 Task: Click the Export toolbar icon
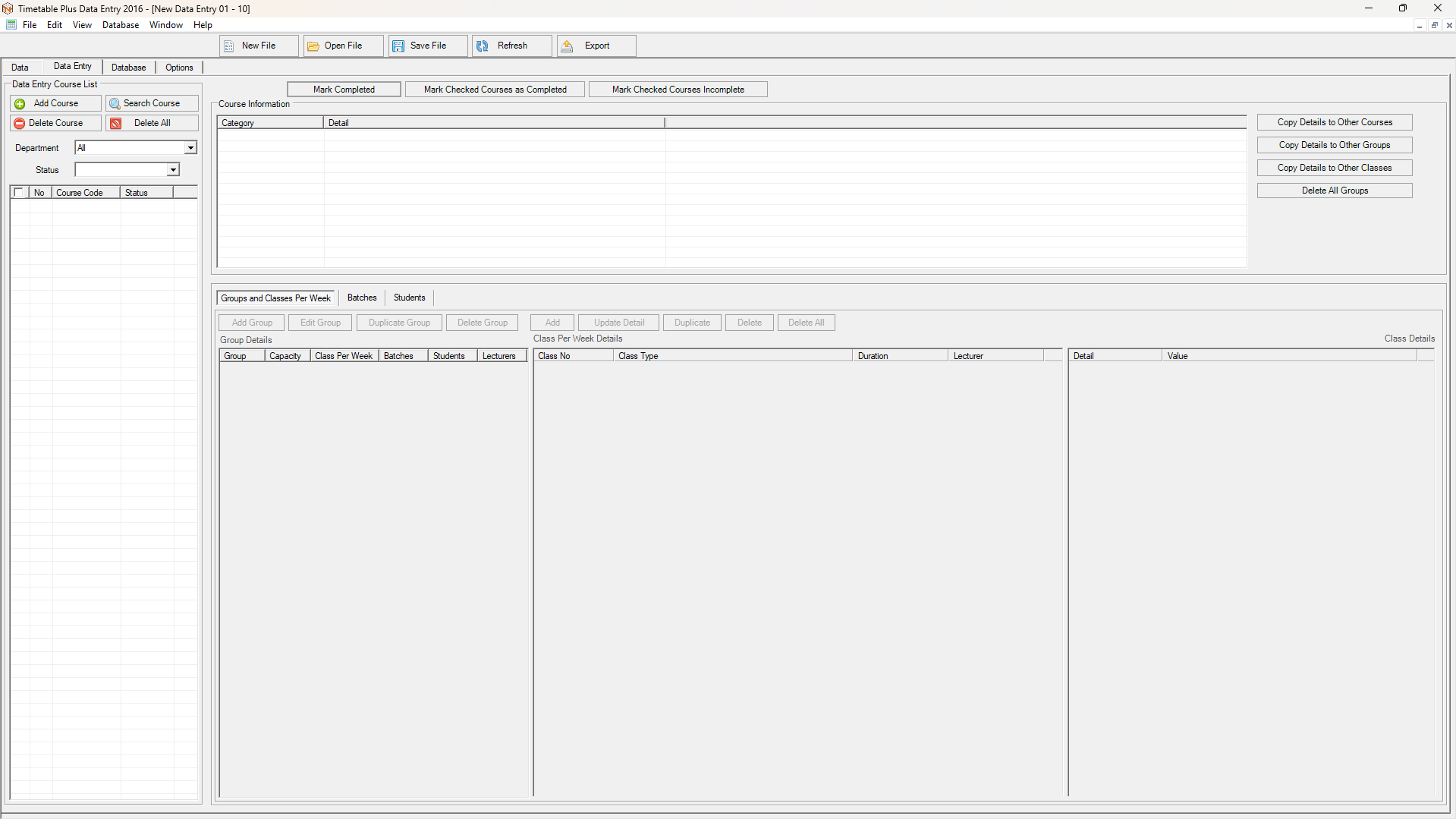pyautogui.click(x=568, y=46)
